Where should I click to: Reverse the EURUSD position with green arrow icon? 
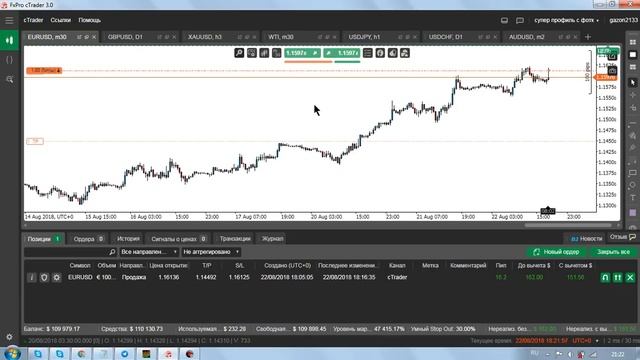(x=605, y=278)
